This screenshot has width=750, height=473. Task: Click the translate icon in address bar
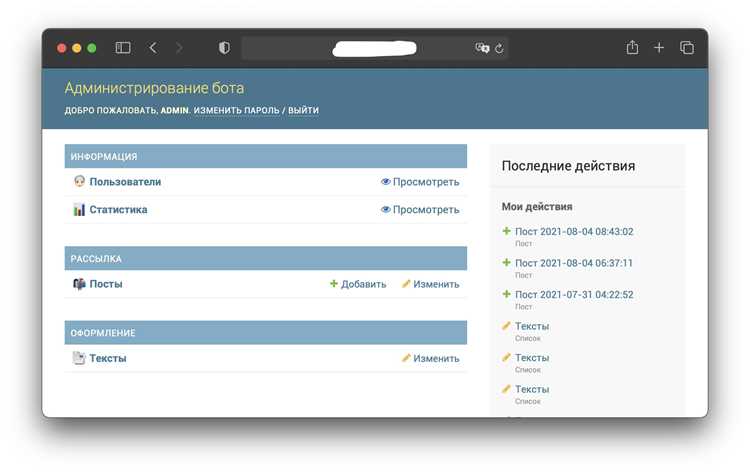point(482,48)
